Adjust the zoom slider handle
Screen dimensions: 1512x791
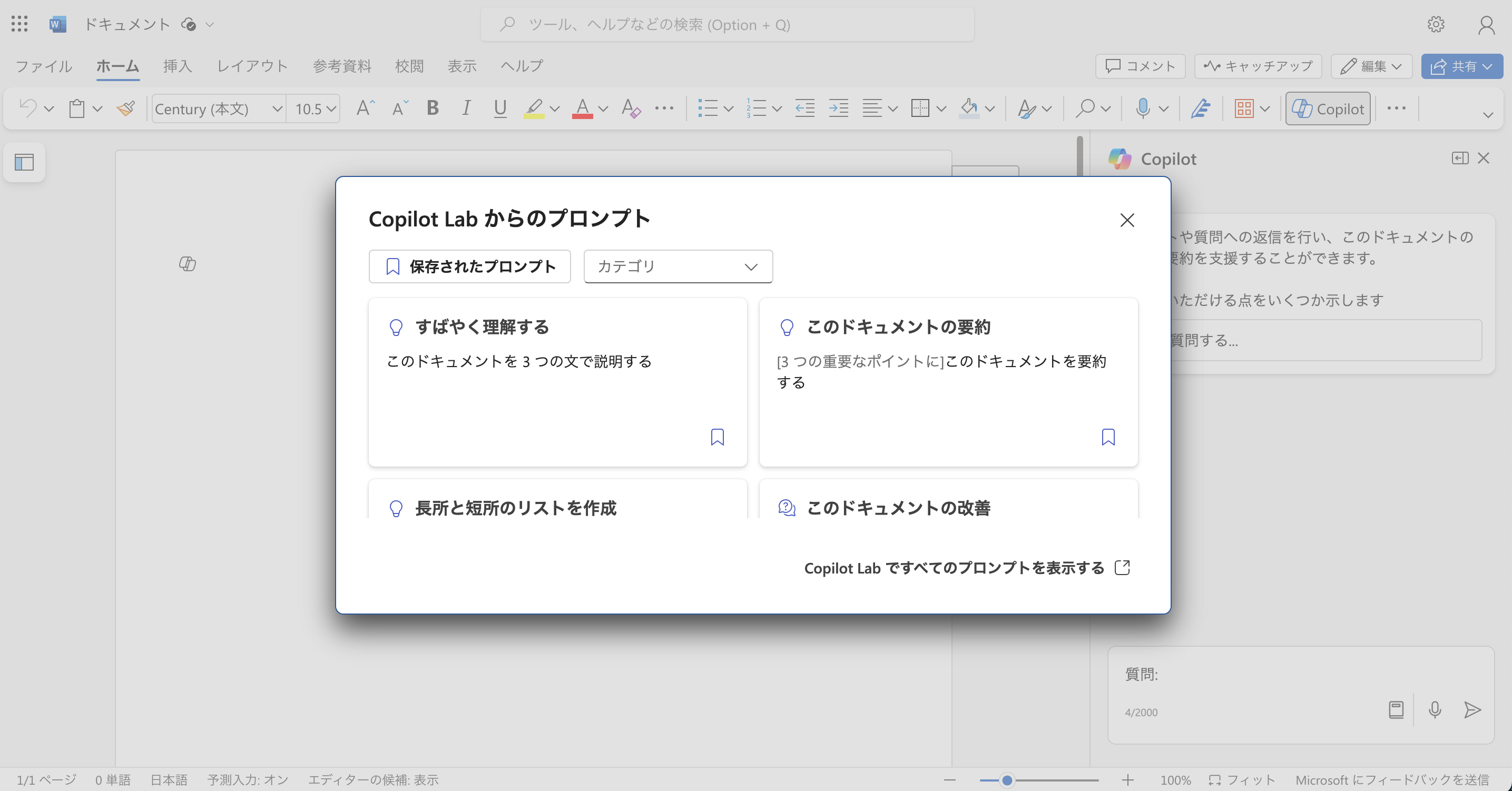click(1007, 780)
